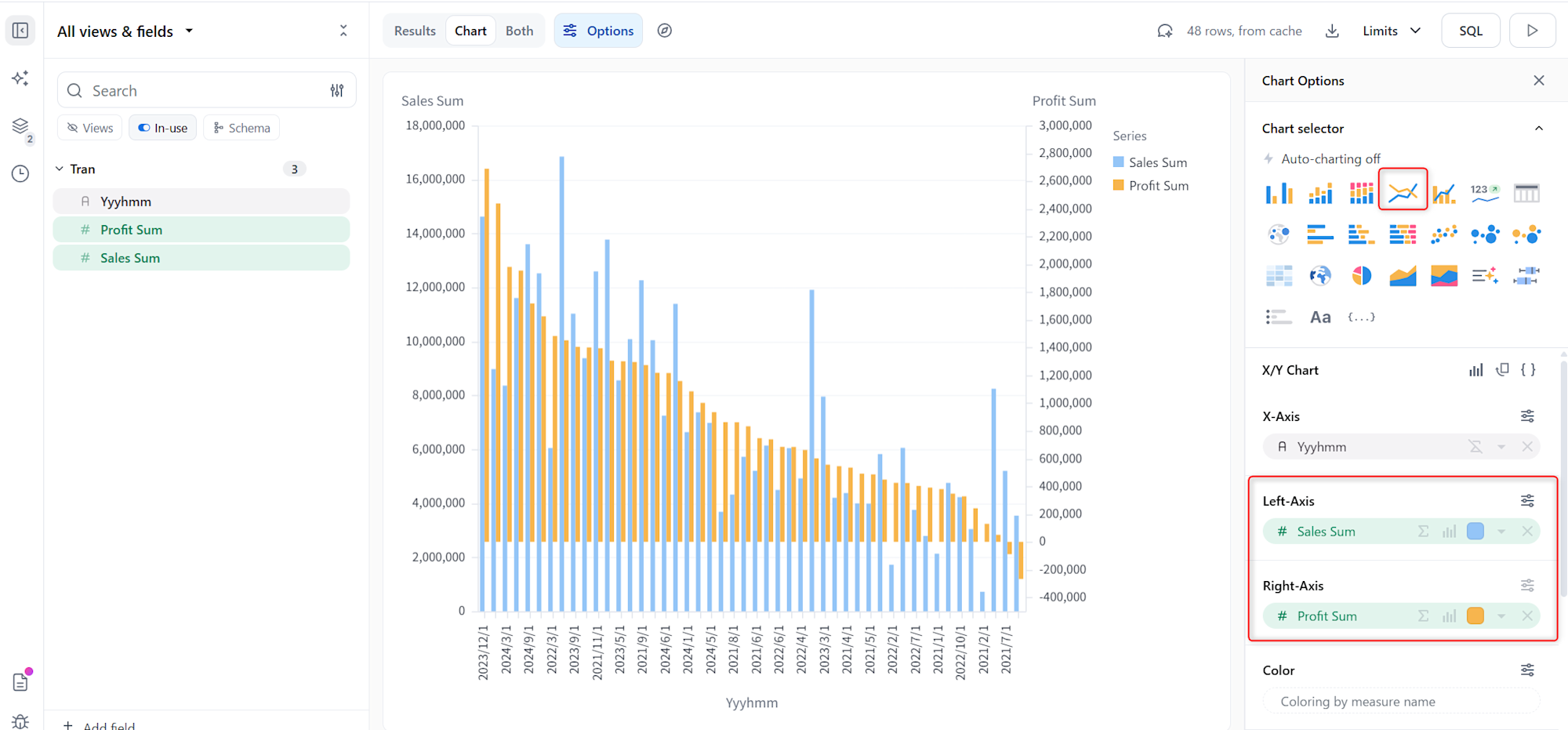This screenshot has height=730, width=1568.
Task: Pick the box plot chart icon
Action: point(1526,275)
